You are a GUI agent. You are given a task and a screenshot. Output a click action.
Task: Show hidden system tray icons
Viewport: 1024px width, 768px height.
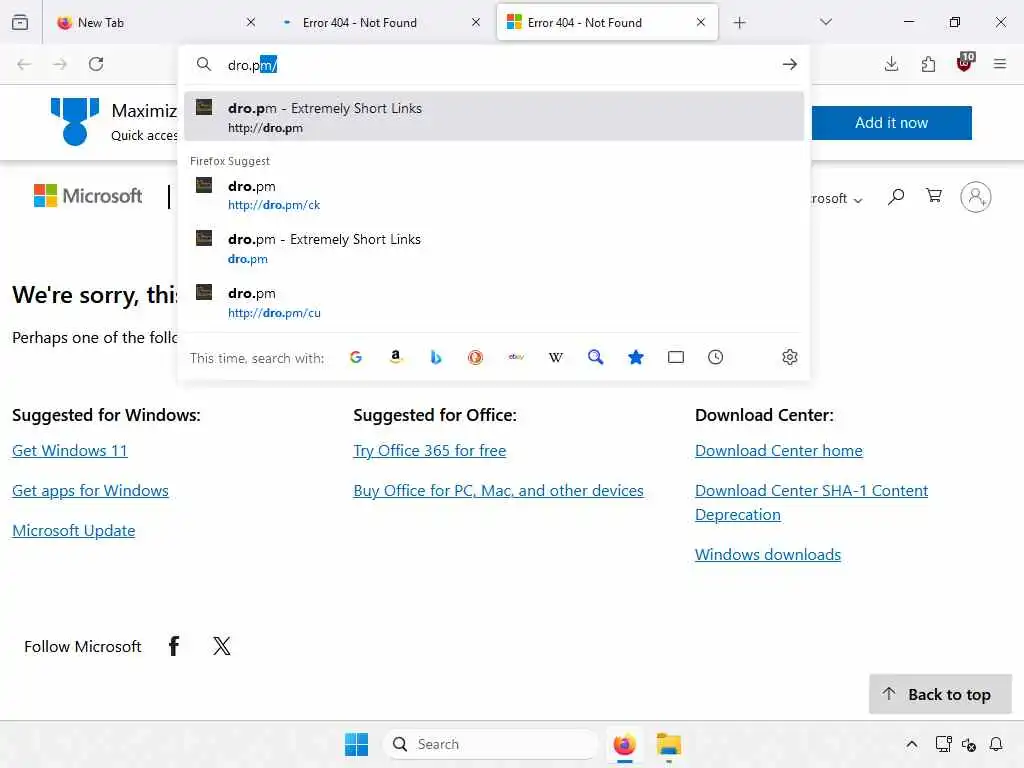pos(912,744)
